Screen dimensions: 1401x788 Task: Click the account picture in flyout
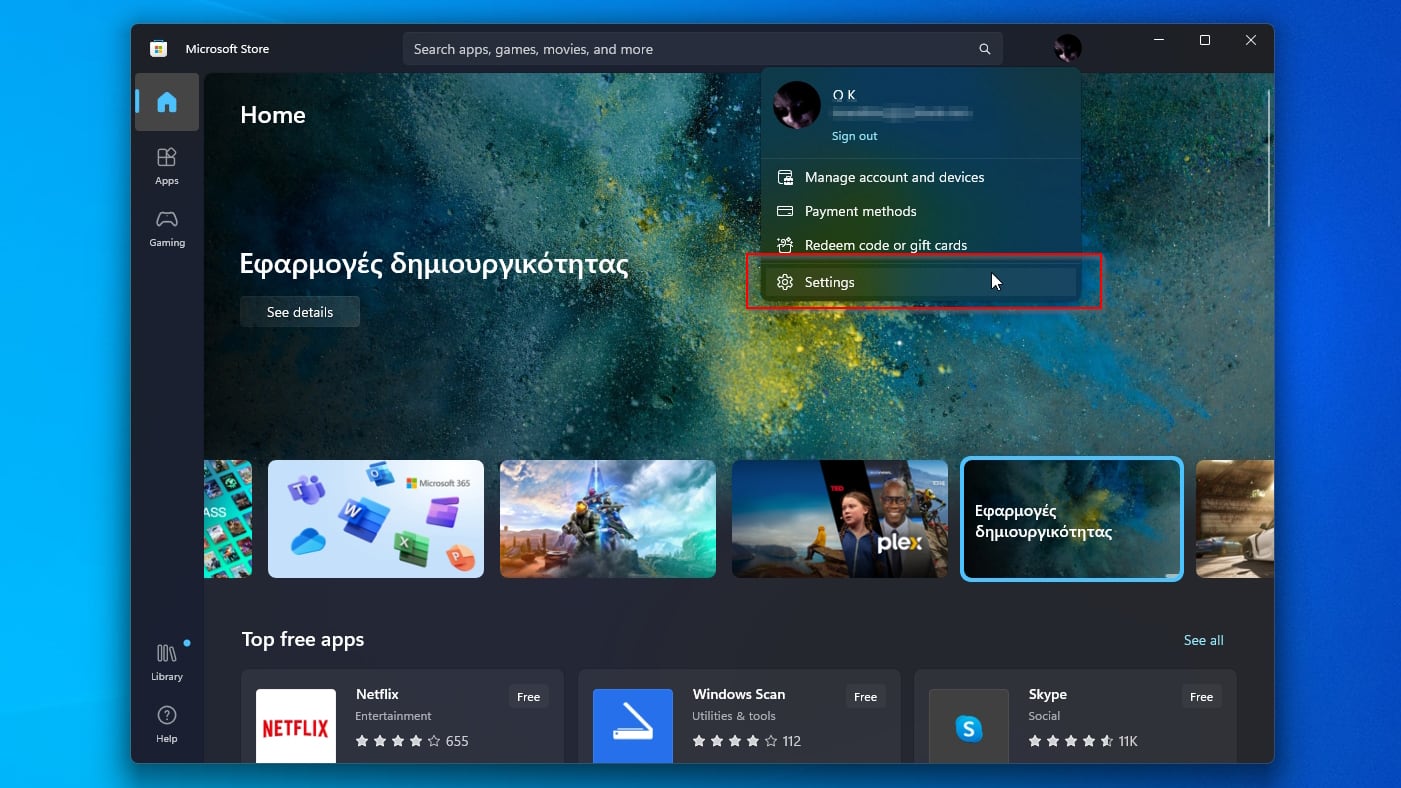(x=797, y=106)
